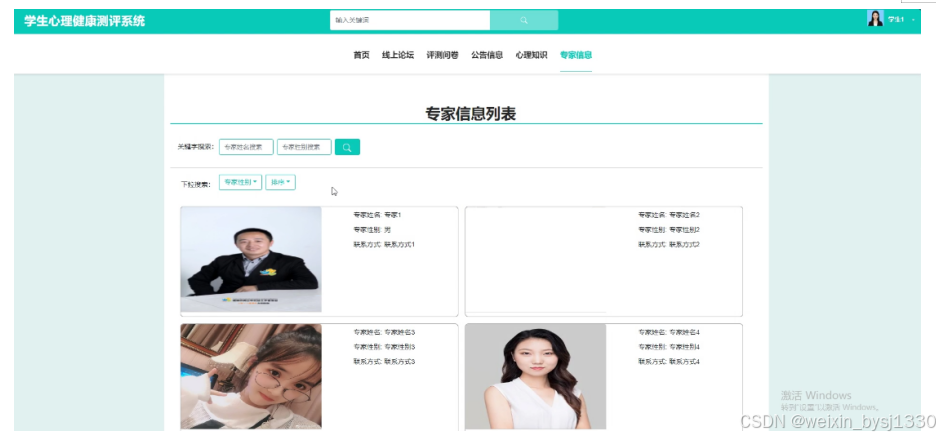Screen dimensions: 940x437
Task: Click the text 专家姓名: 专家姓名3
Action: [x=384, y=332]
